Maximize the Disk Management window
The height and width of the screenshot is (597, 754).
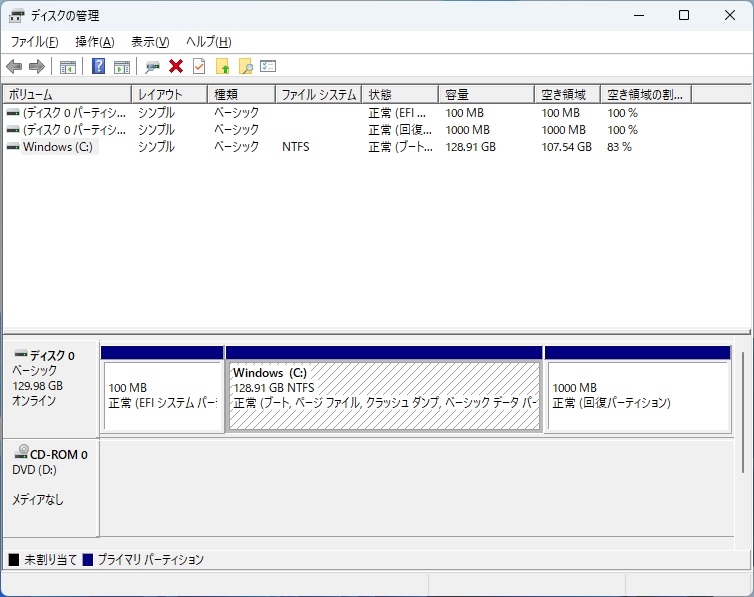(684, 15)
